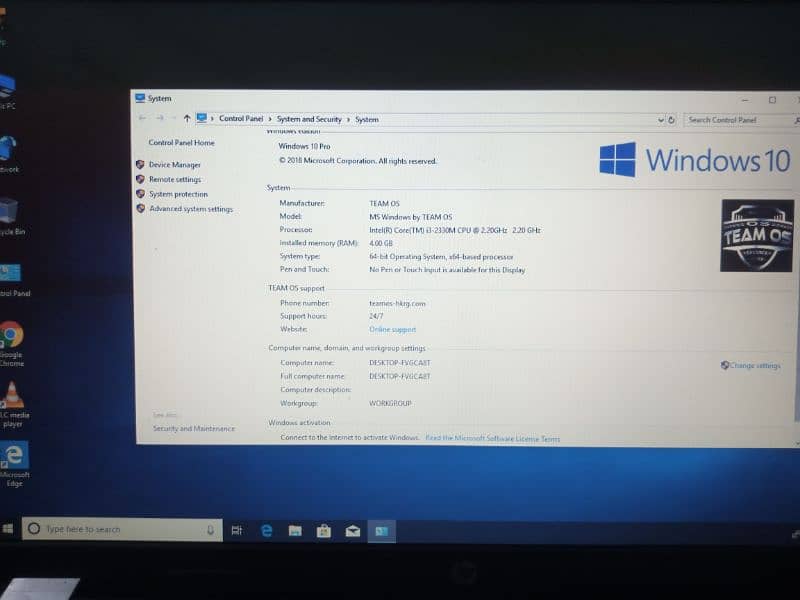Click the Change settings link
The image size is (800, 600).
(x=754, y=366)
